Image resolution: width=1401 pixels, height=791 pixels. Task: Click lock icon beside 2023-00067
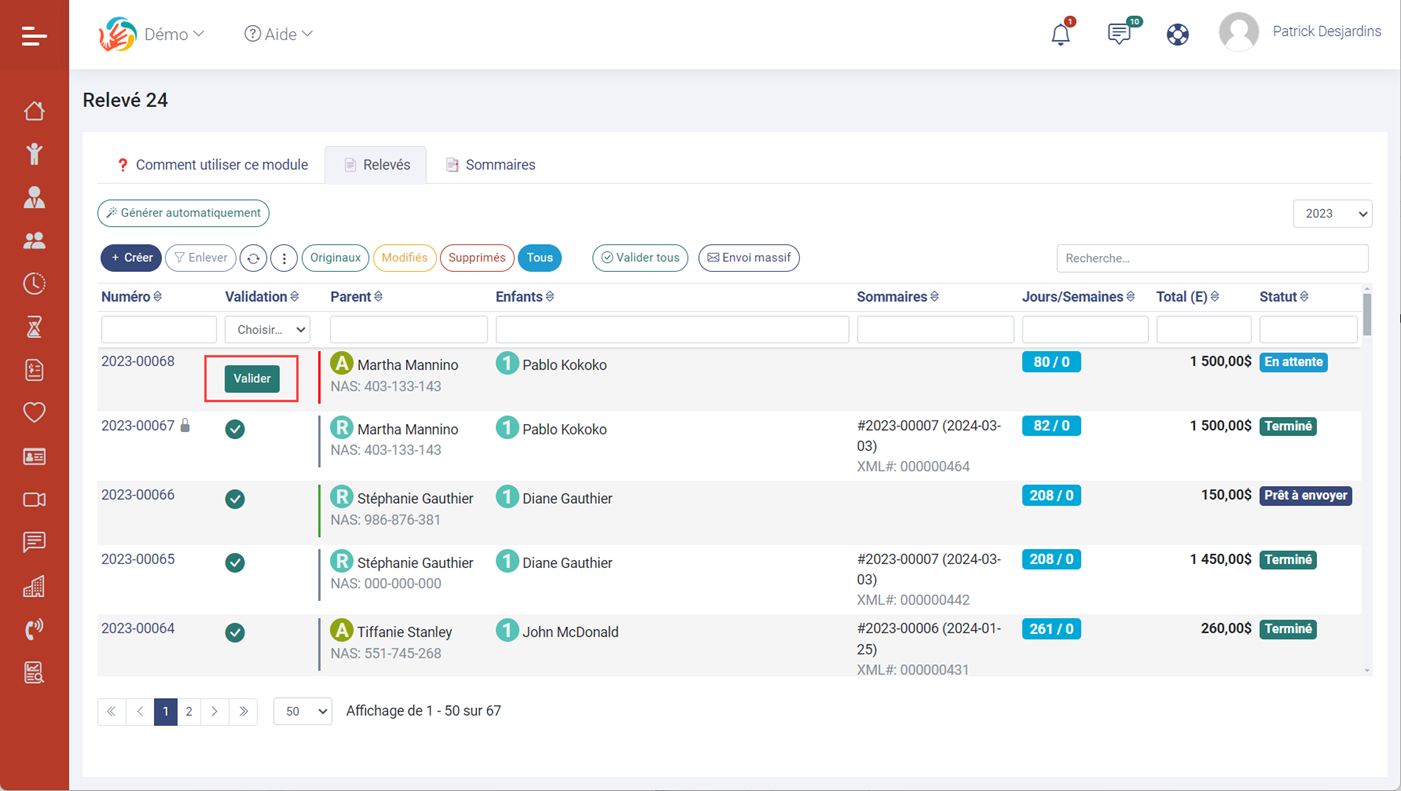[185, 425]
